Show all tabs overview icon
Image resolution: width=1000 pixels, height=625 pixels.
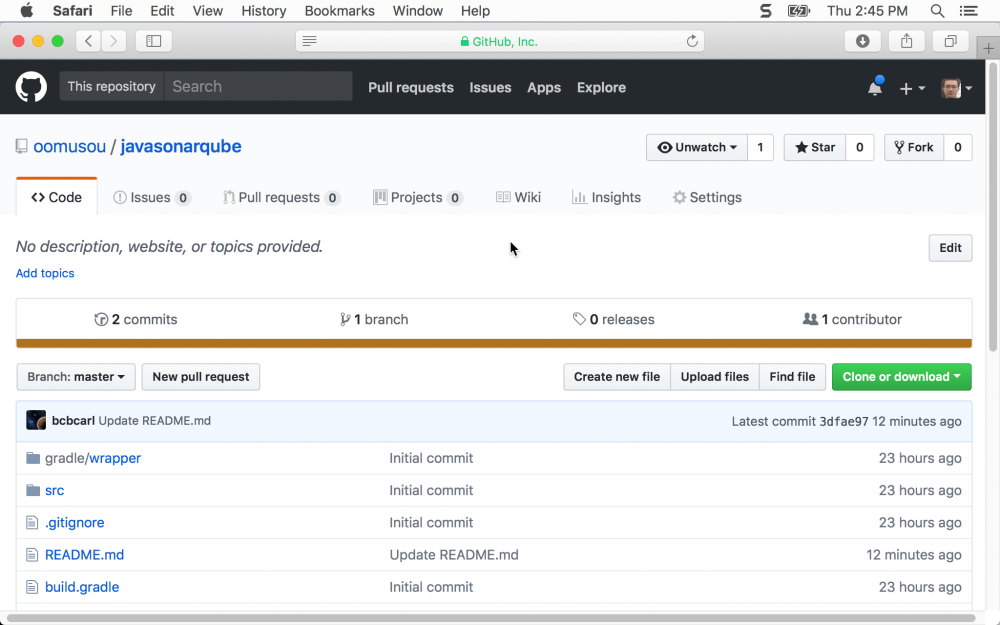(x=950, y=41)
